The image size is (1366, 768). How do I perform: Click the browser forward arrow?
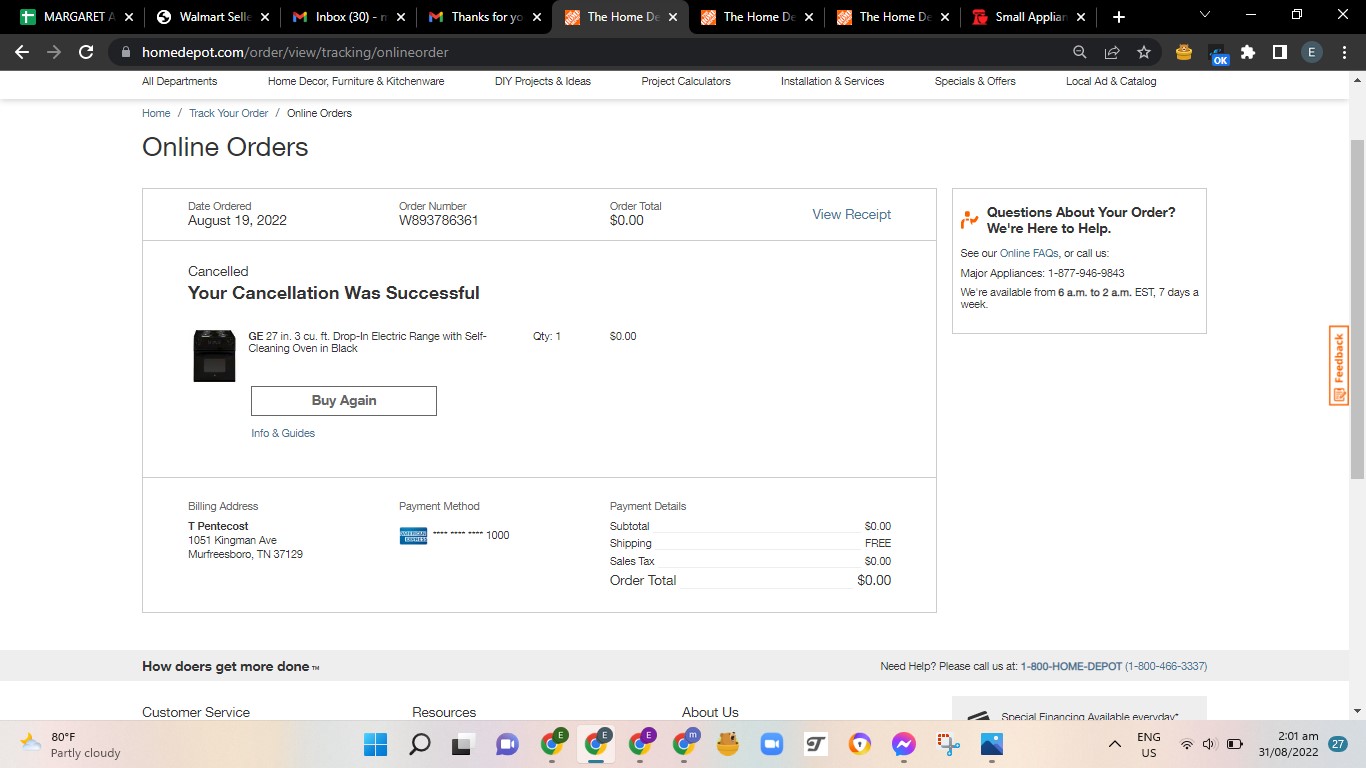click(x=54, y=52)
